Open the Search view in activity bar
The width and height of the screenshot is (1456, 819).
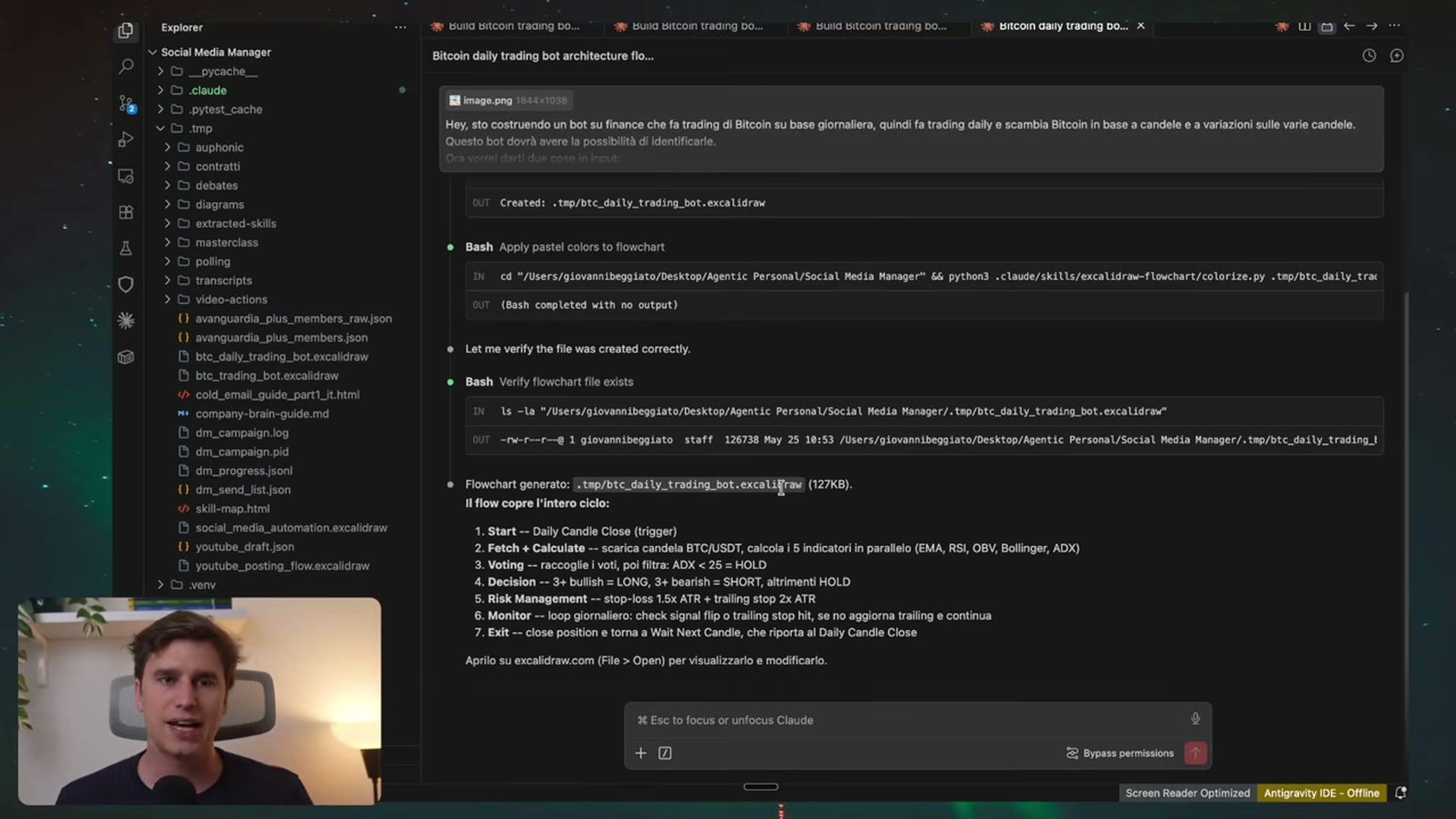pos(126,67)
